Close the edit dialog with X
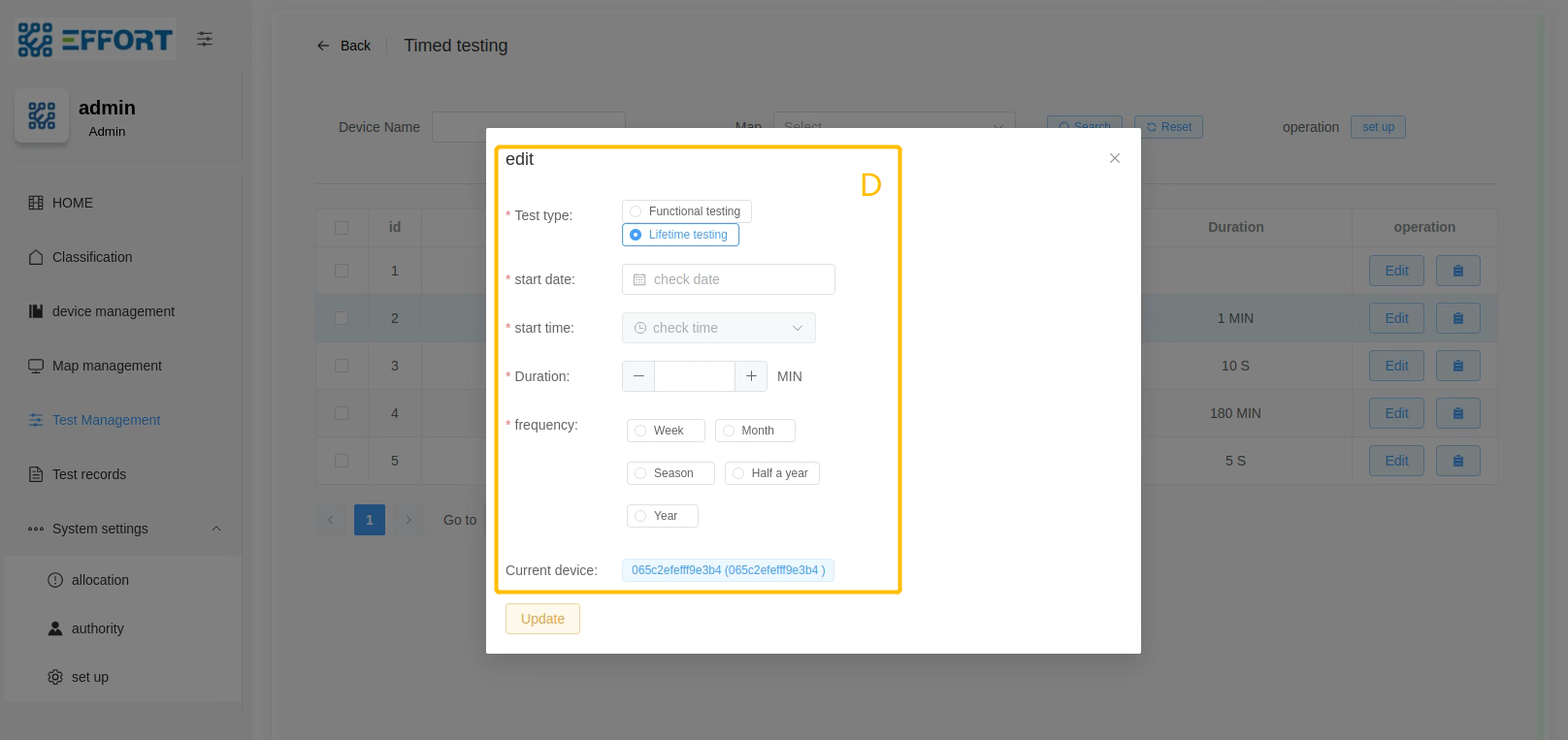Image resolution: width=1568 pixels, height=740 pixels. click(x=1114, y=158)
